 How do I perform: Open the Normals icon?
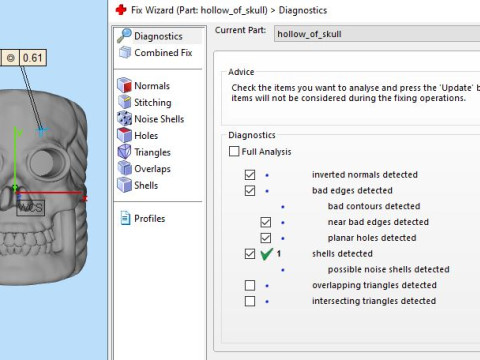124,85
